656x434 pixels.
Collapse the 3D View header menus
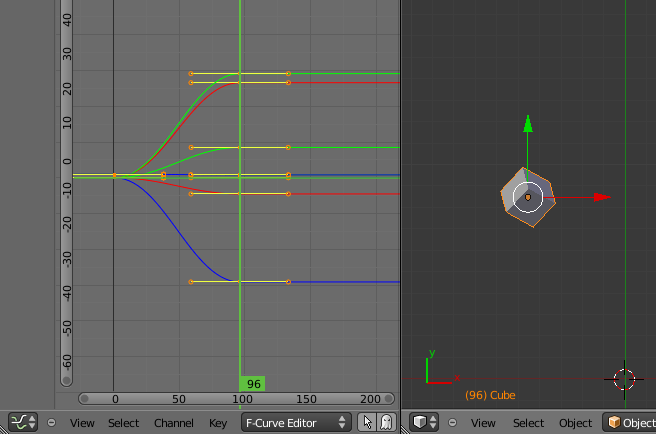[x=453, y=423]
